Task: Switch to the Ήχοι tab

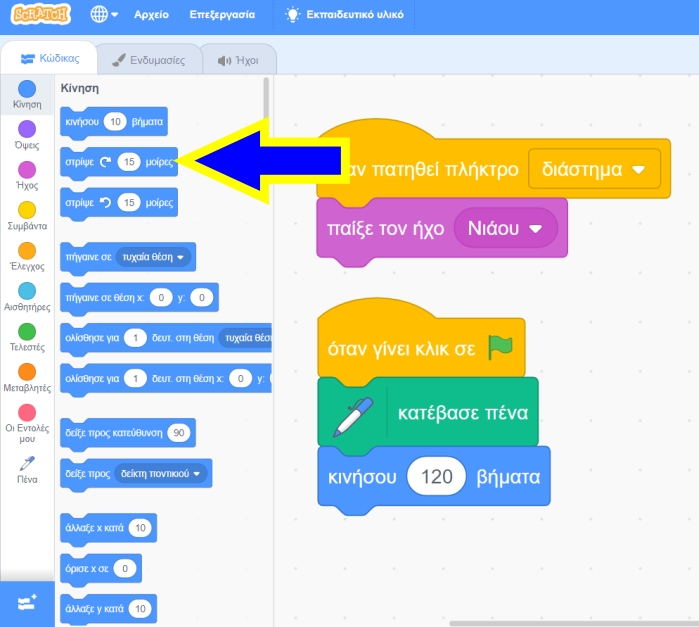Action: coord(238,59)
